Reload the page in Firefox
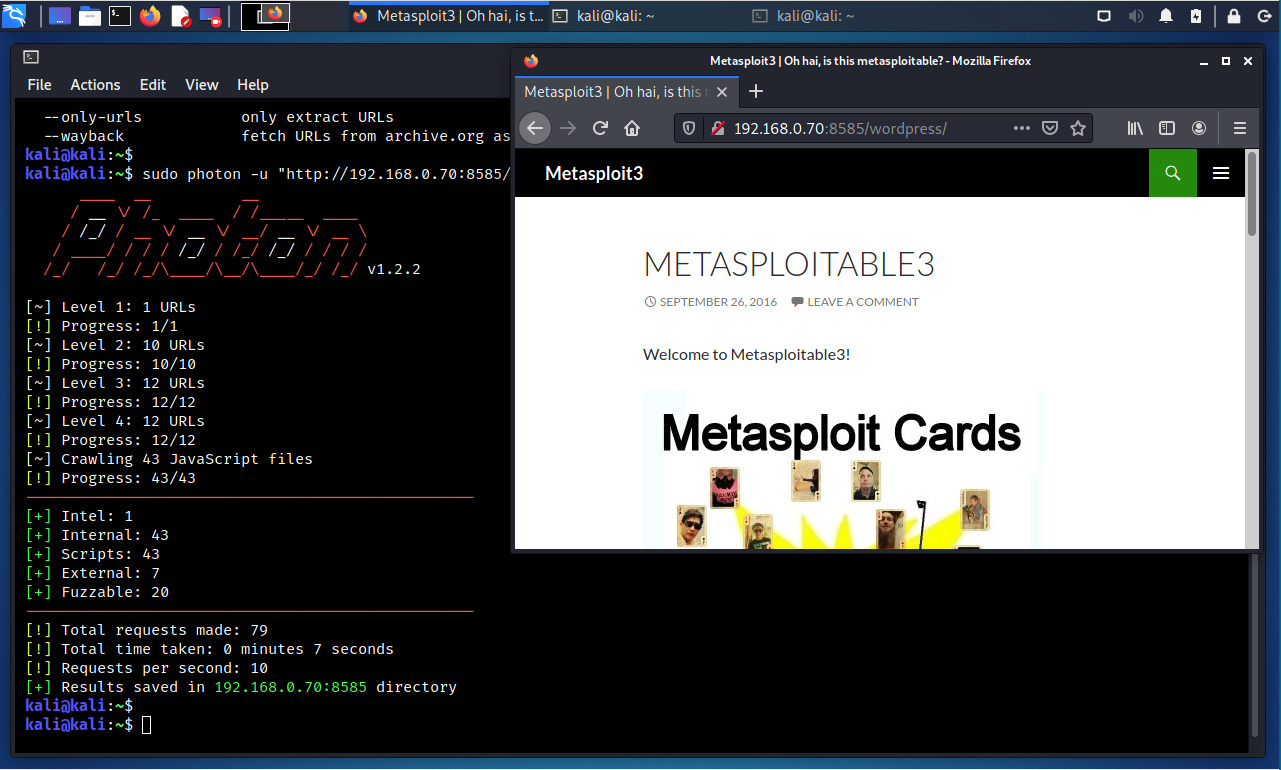 [600, 128]
